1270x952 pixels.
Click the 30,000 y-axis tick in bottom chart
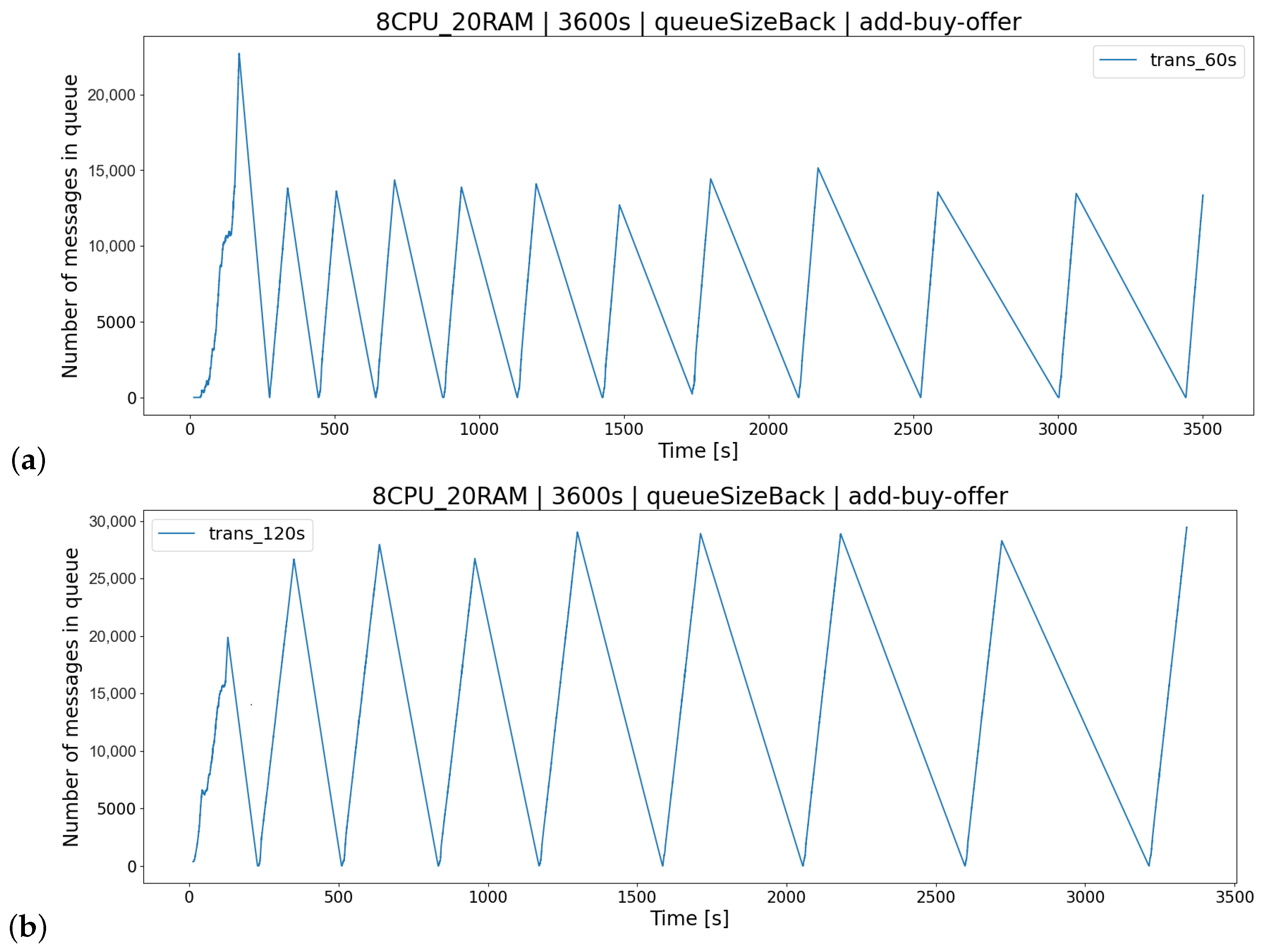click(112, 522)
